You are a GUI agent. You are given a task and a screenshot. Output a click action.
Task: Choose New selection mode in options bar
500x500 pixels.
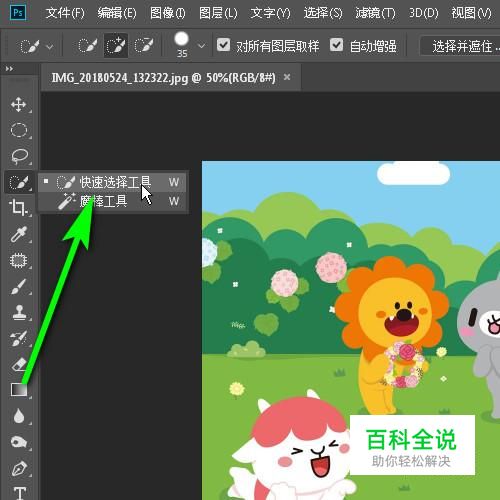point(88,46)
